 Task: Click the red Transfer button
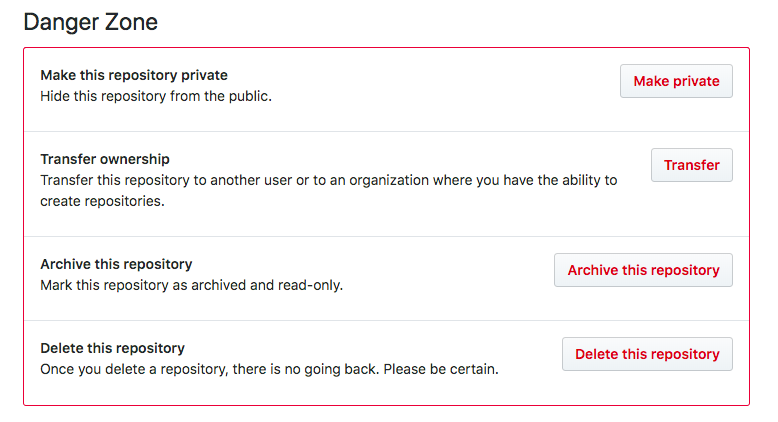(692, 165)
